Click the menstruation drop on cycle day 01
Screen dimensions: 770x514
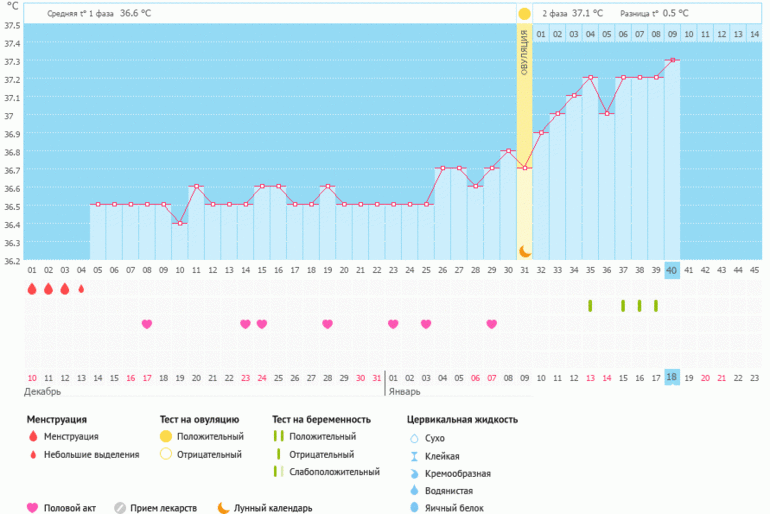[x=32, y=289]
